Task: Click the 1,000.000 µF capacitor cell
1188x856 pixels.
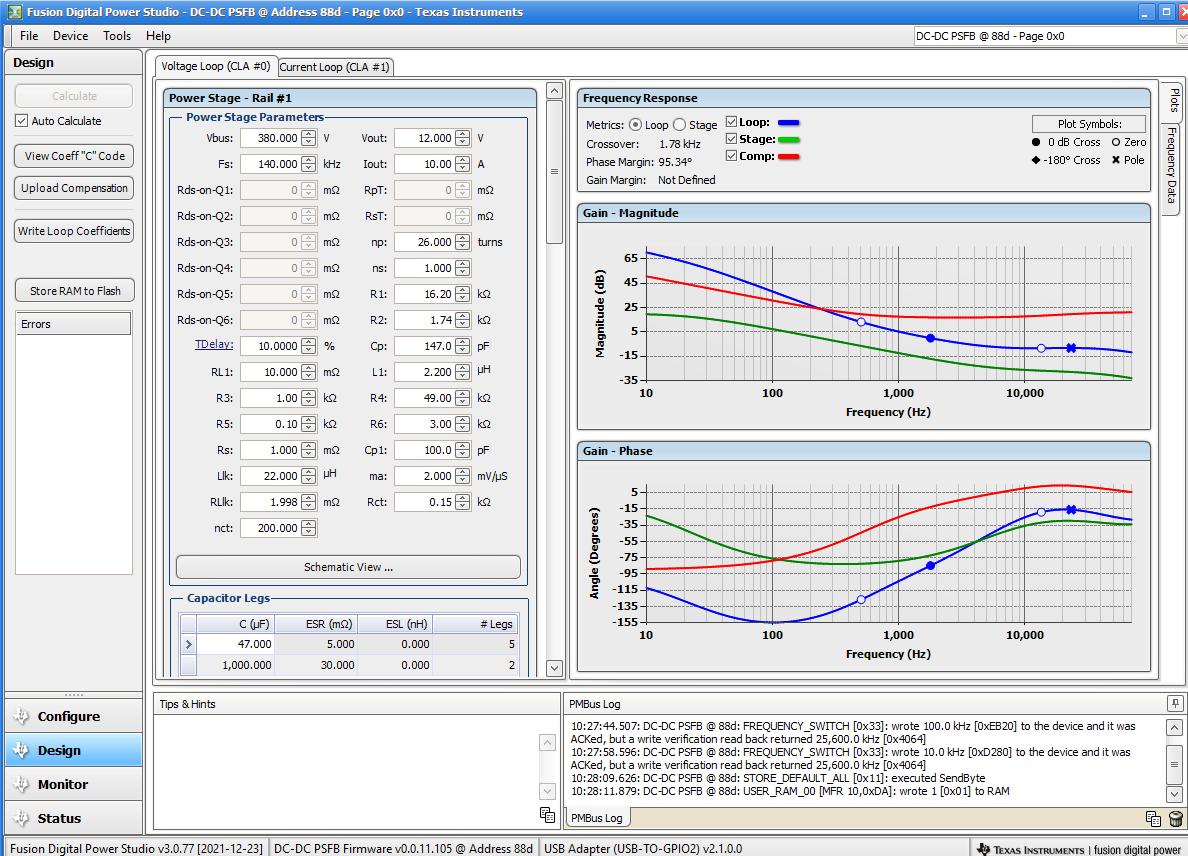Action: click(x=236, y=664)
